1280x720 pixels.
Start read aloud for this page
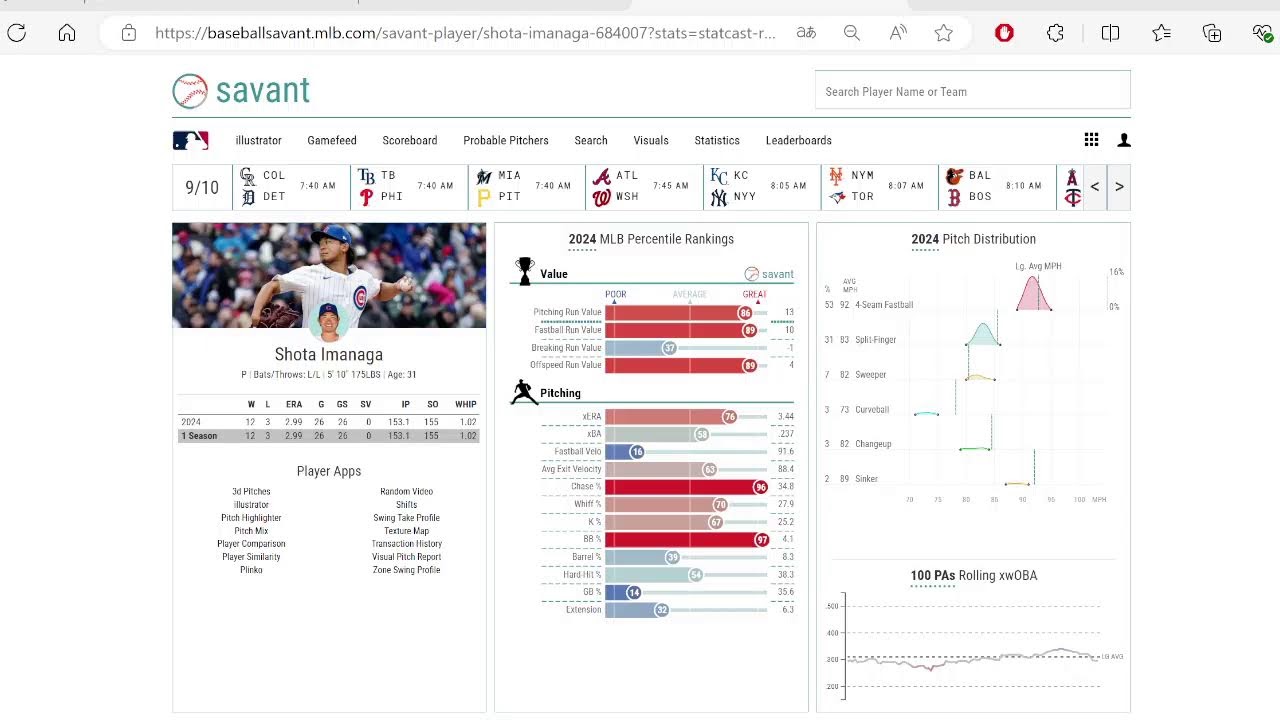(898, 33)
